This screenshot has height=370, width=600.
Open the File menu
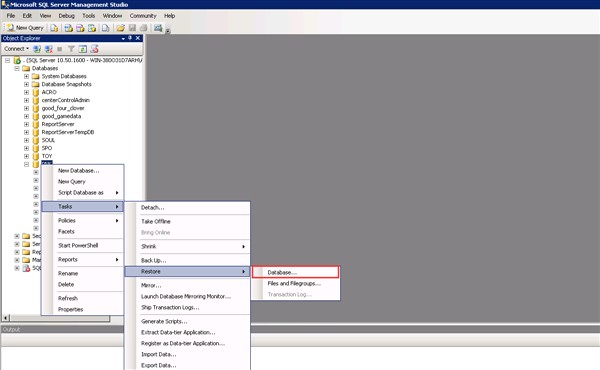(11, 16)
